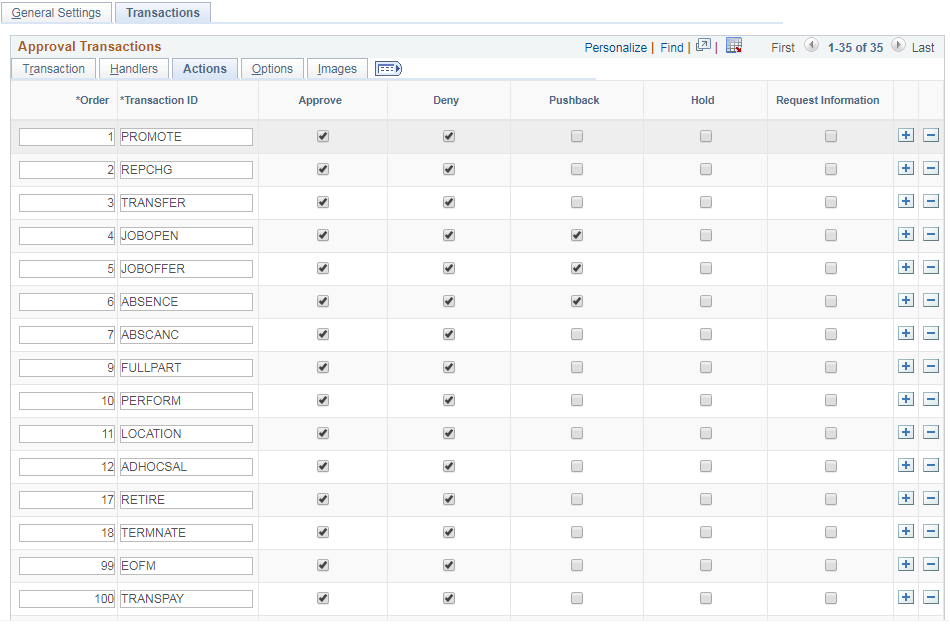
Task: Open the Handlers grid tab
Action: click(133, 68)
